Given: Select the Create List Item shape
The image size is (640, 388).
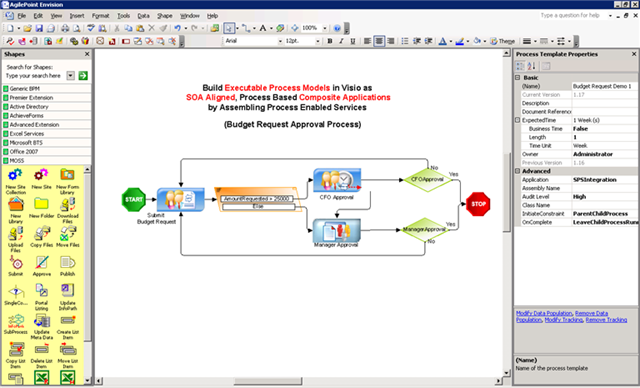Looking at the screenshot, I should click(67, 326).
